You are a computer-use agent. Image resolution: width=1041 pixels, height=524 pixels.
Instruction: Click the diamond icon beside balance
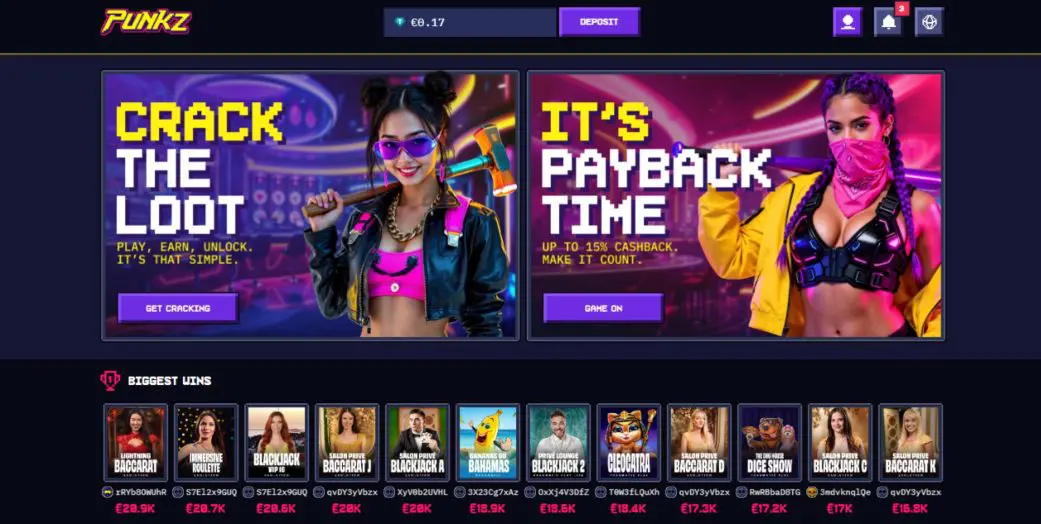[400, 22]
